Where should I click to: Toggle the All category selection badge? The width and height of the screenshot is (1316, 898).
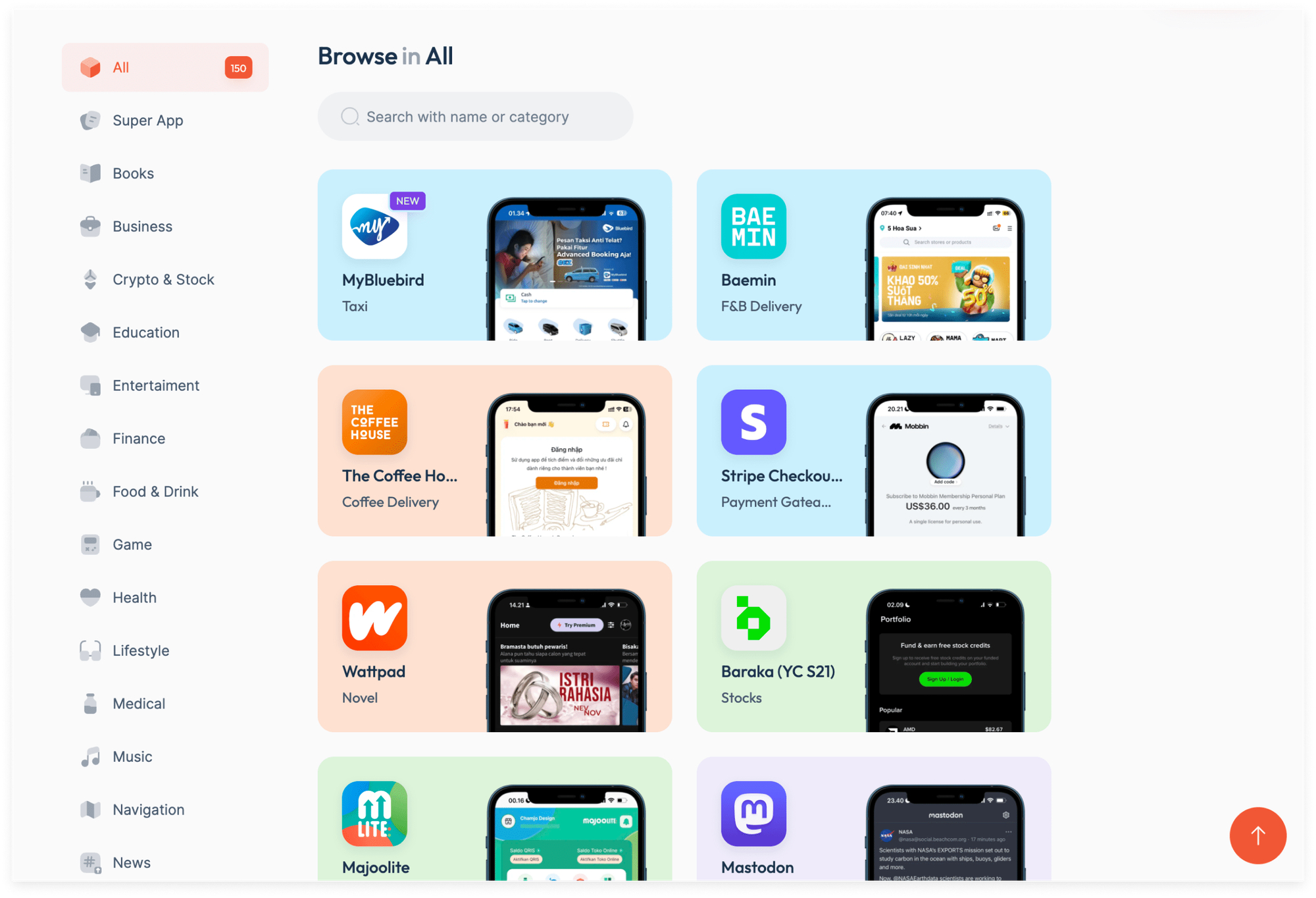[238, 67]
